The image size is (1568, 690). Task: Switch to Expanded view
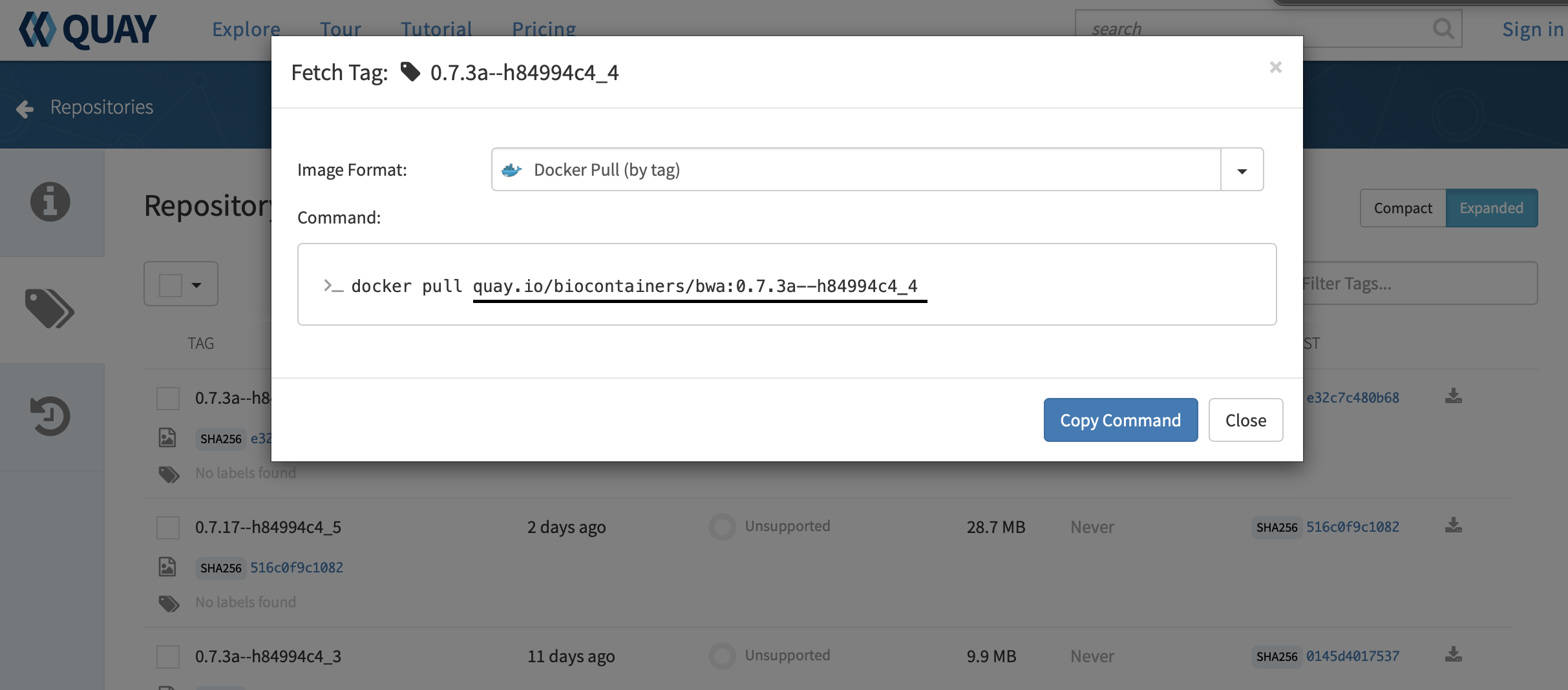point(1491,208)
